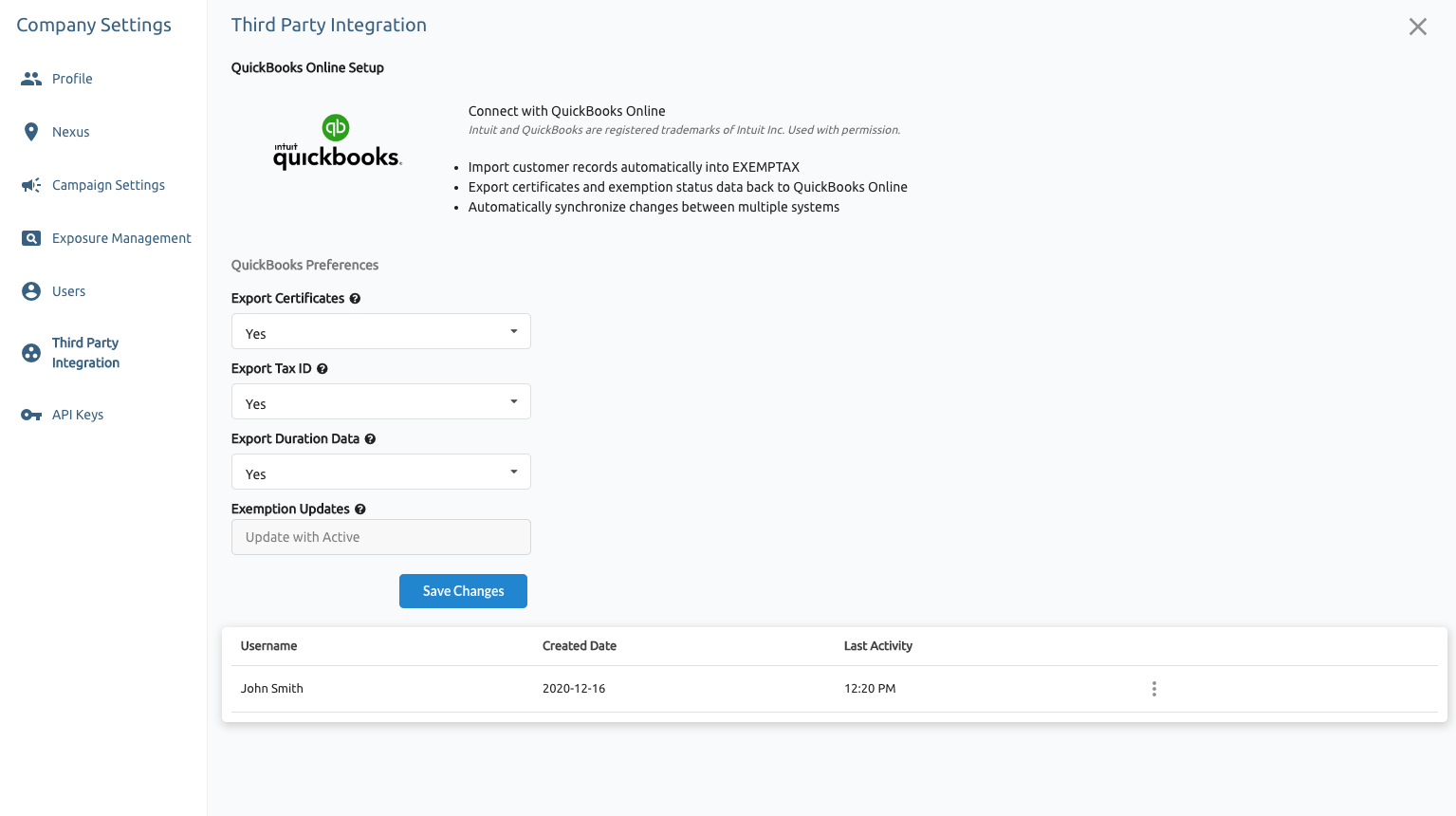Click the Campaign Settings megaphone icon
Screen dimensions: 1456x816
(x=31, y=185)
